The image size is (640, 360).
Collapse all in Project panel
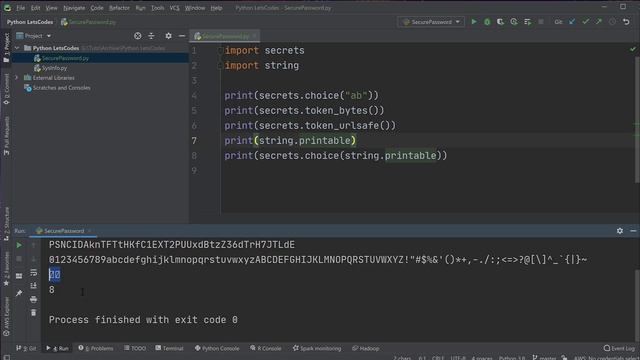[151, 36]
